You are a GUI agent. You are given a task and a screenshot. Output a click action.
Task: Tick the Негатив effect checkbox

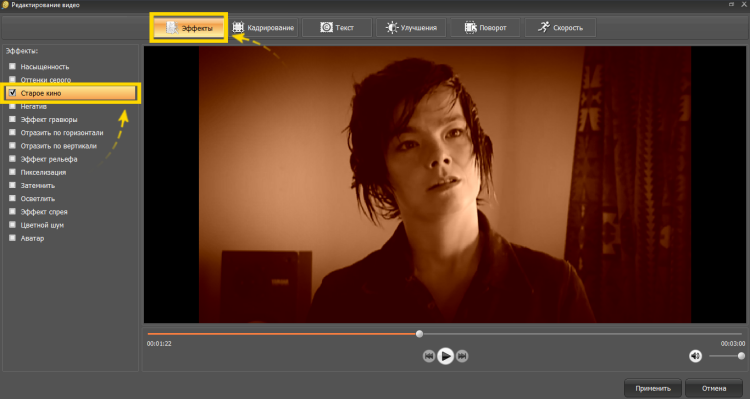pyautogui.click(x=12, y=106)
